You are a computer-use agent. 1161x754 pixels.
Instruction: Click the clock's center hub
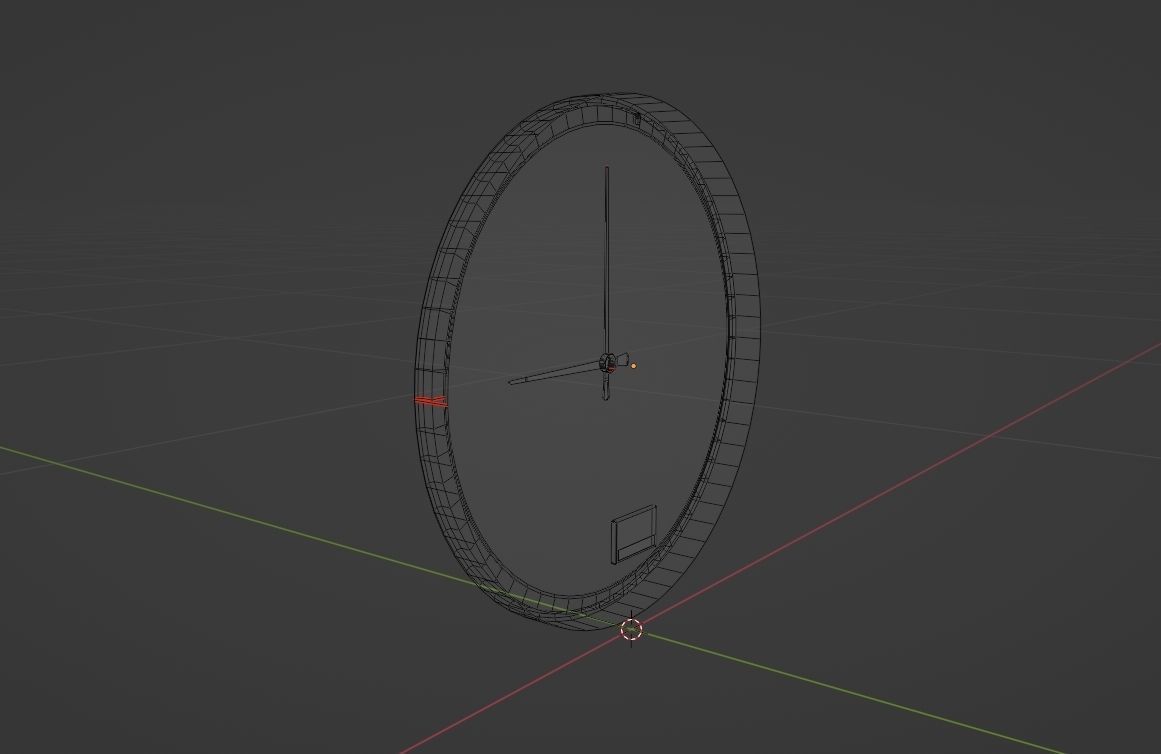tap(608, 364)
